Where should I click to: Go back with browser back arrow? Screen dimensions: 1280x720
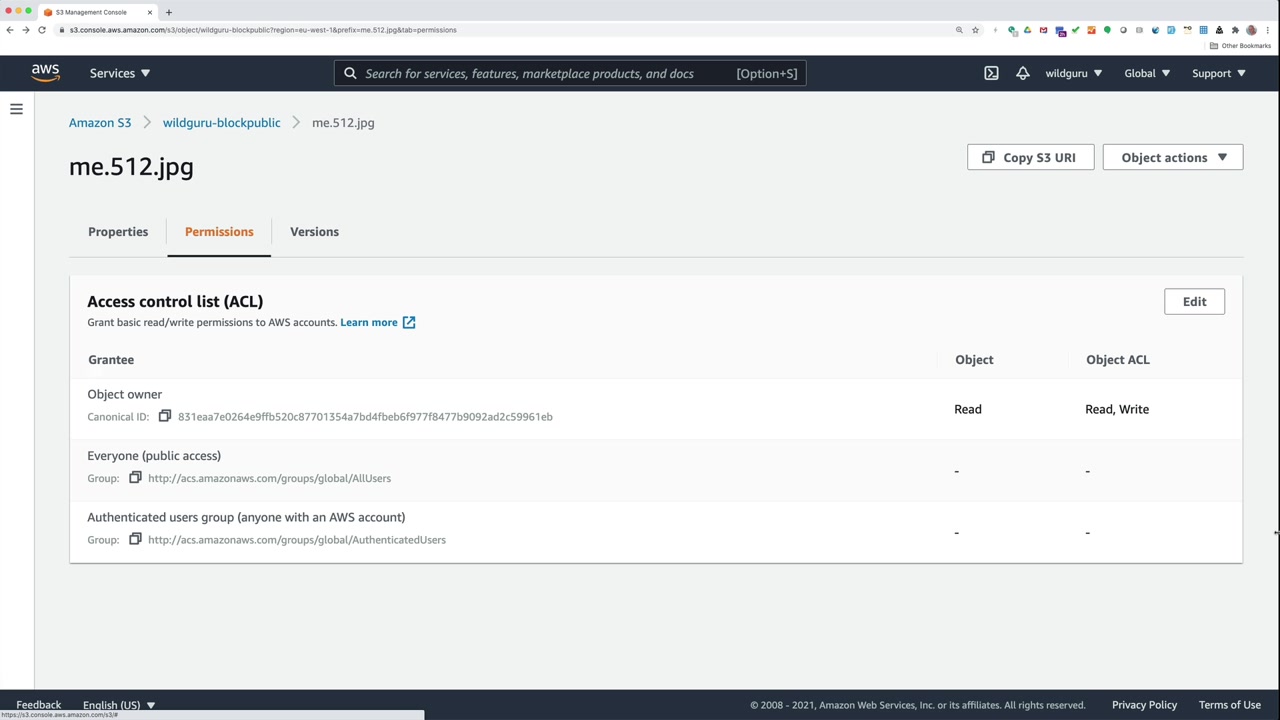tap(10, 30)
